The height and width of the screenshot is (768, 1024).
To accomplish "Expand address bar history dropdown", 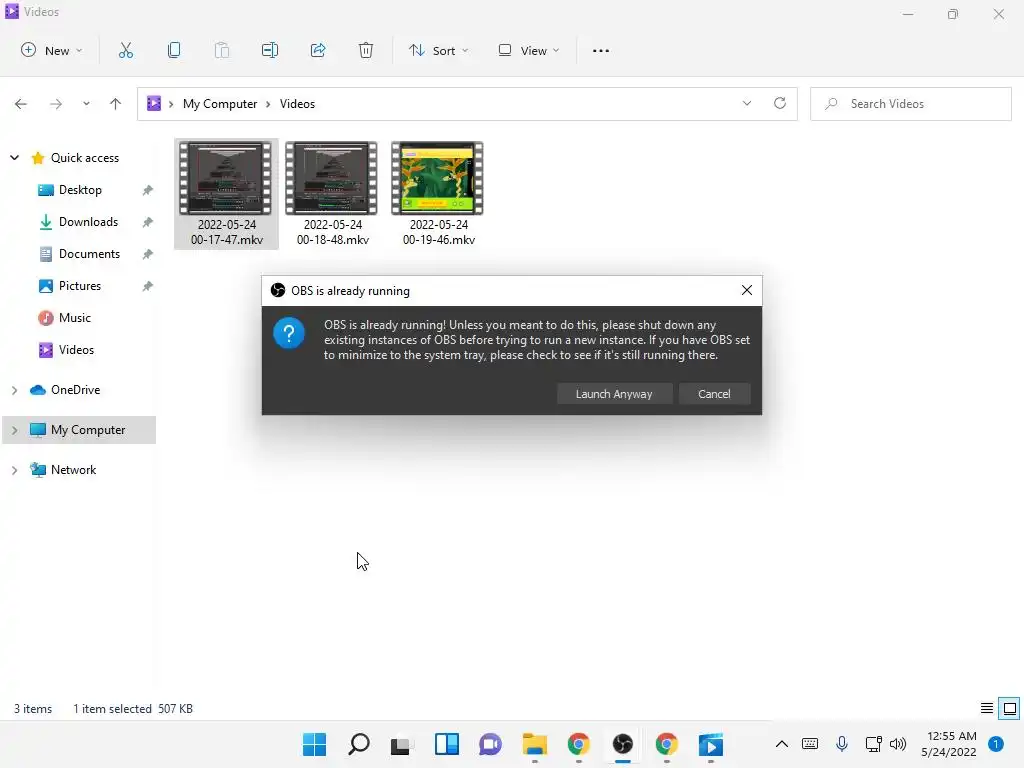I will point(746,103).
